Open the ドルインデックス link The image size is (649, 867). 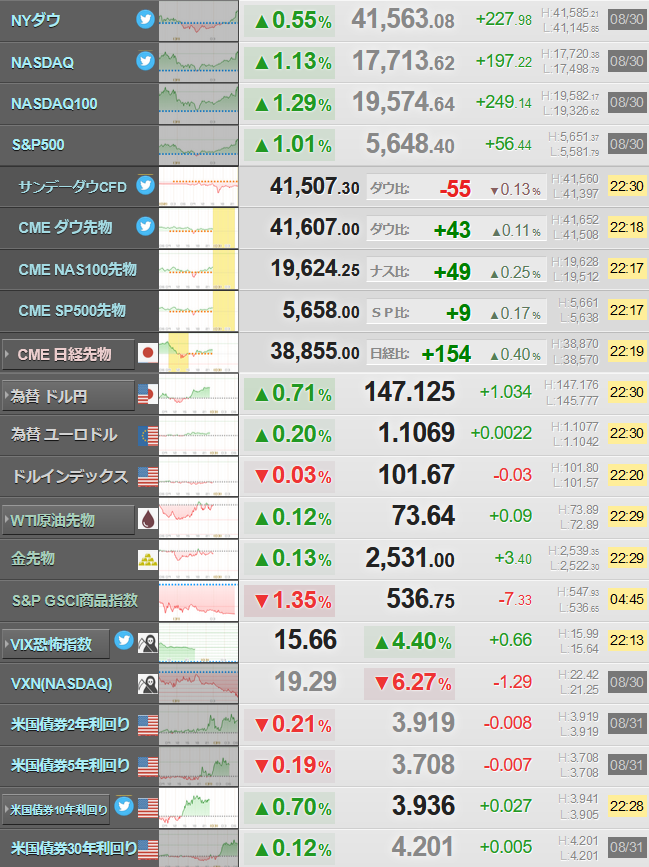[x=70, y=476]
